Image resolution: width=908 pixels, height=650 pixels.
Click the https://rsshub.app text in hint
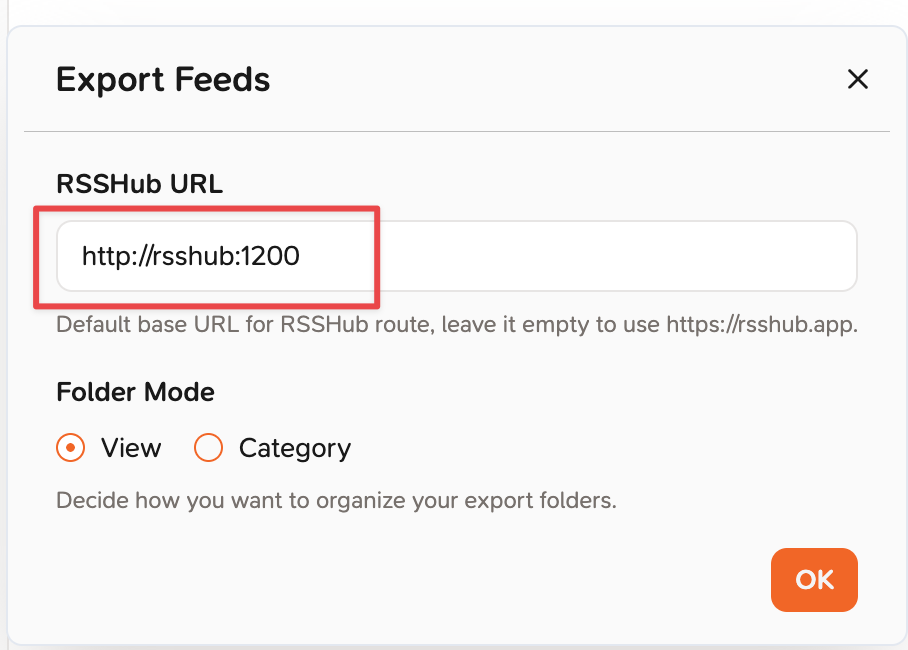point(762,324)
